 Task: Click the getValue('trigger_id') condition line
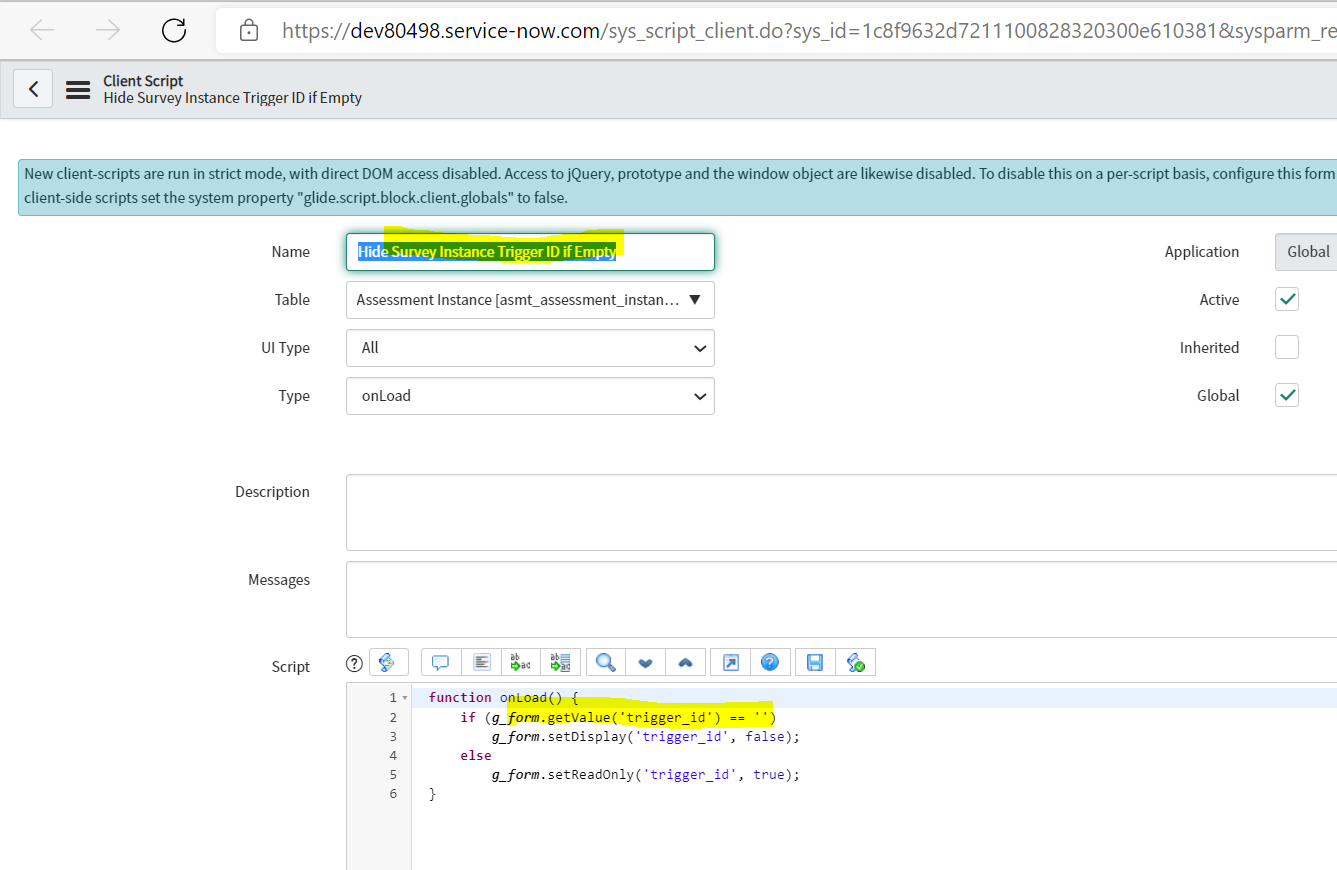[618, 717]
